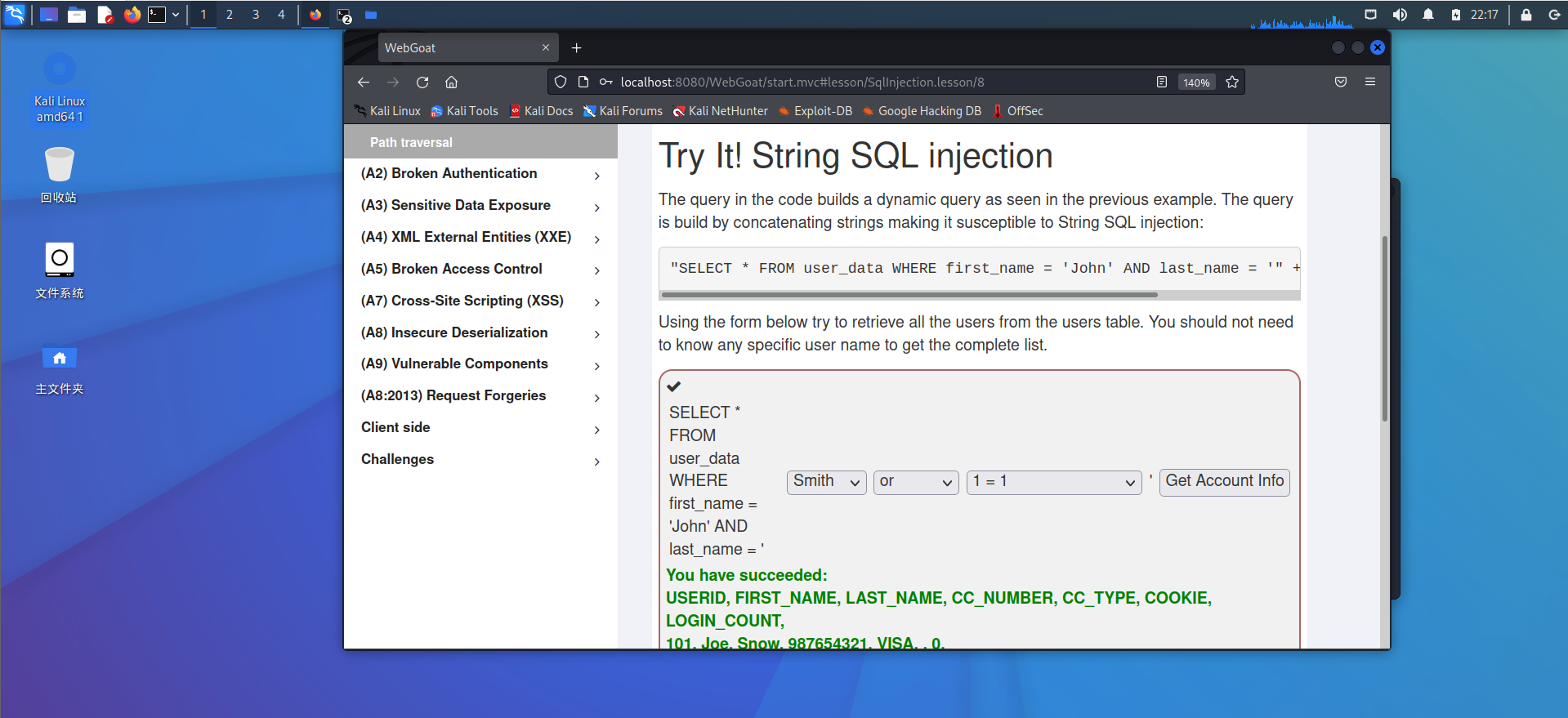
Task: Open the '1 = 1' condition dropdown
Action: click(x=1053, y=482)
